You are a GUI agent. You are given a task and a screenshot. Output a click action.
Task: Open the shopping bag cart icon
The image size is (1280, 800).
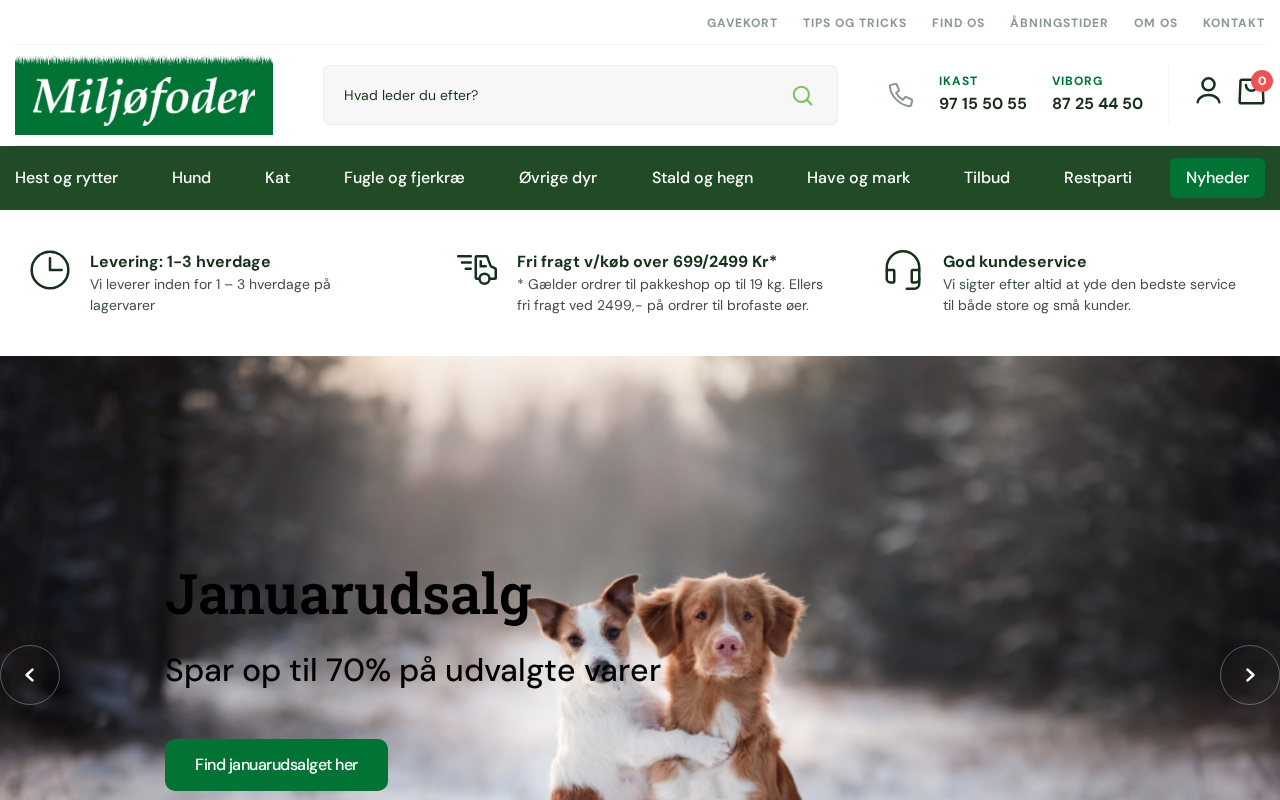click(1252, 91)
